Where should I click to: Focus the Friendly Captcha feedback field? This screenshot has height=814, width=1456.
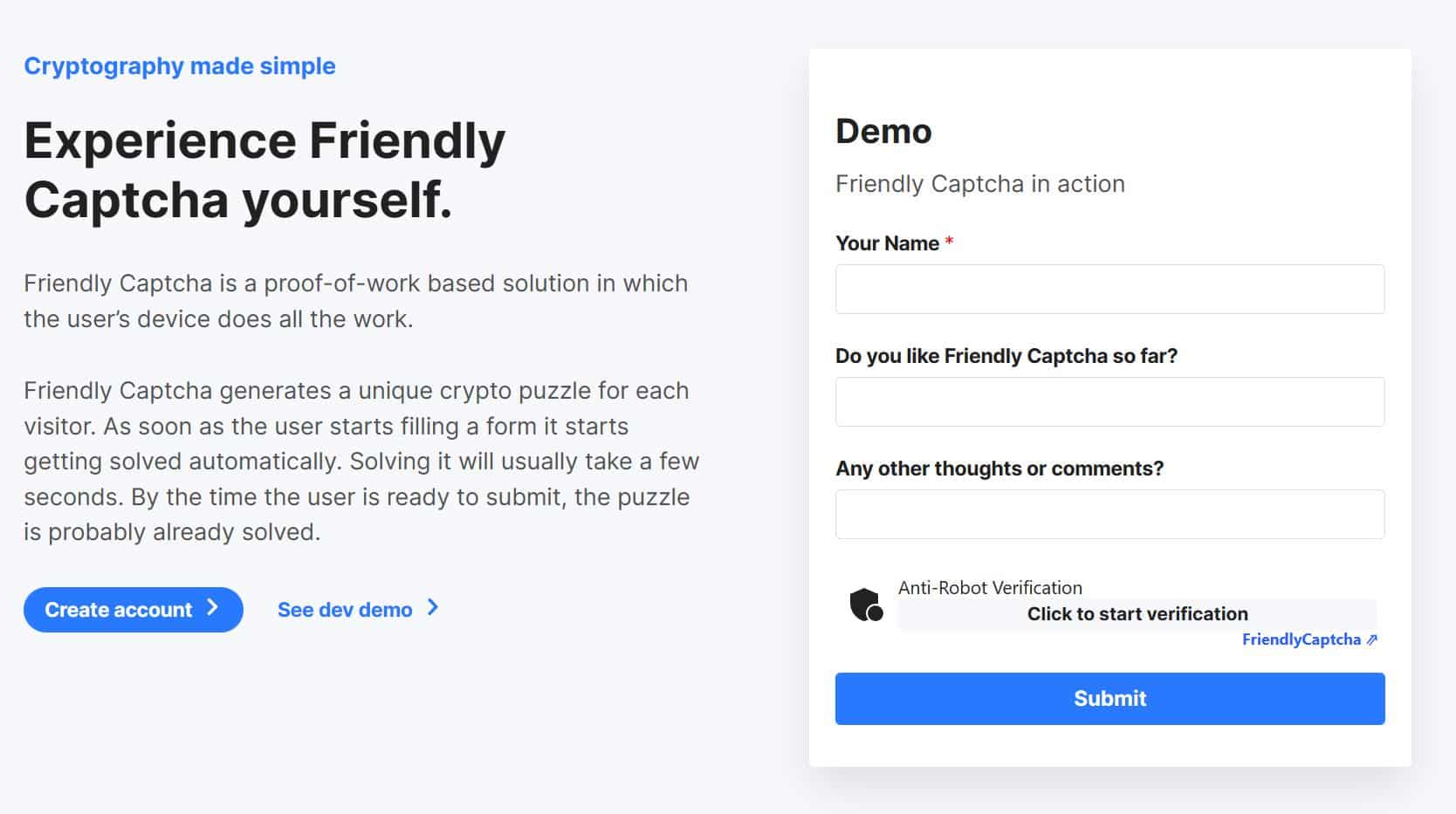pyautogui.click(x=1109, y=401)
